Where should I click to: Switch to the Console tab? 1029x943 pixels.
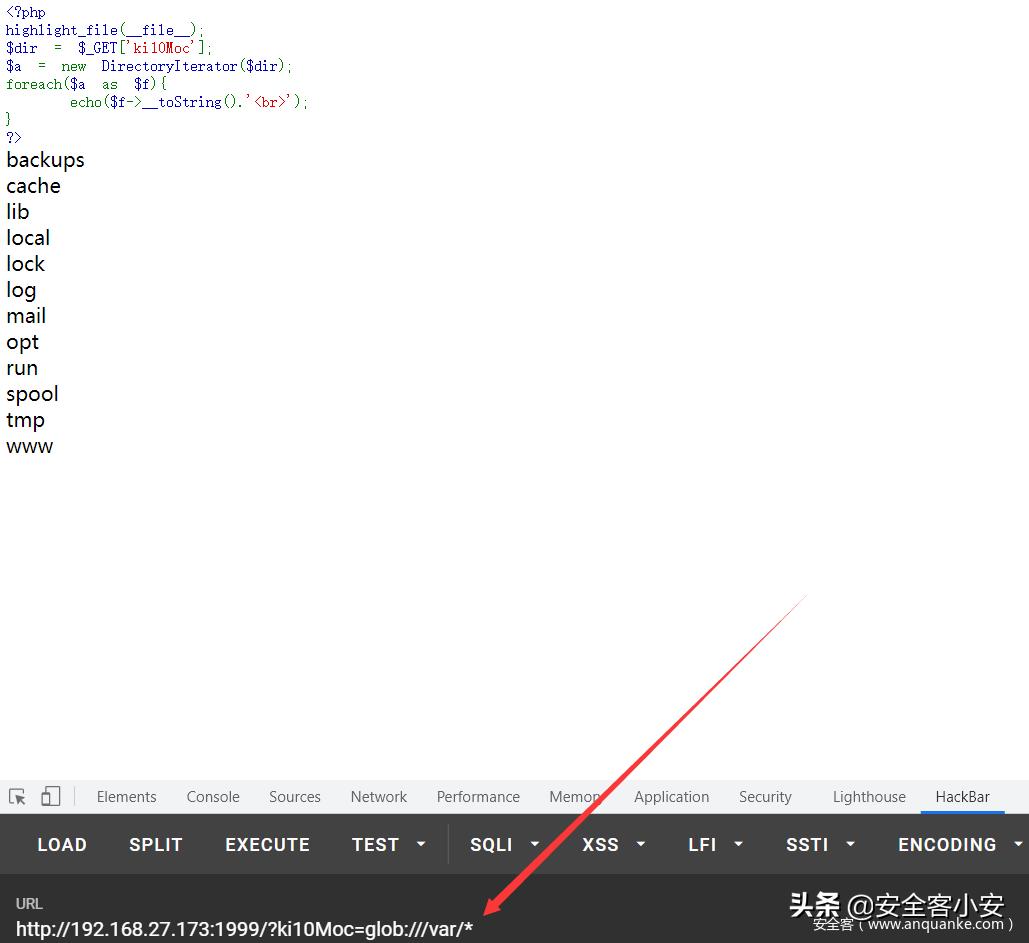(213, 797)
